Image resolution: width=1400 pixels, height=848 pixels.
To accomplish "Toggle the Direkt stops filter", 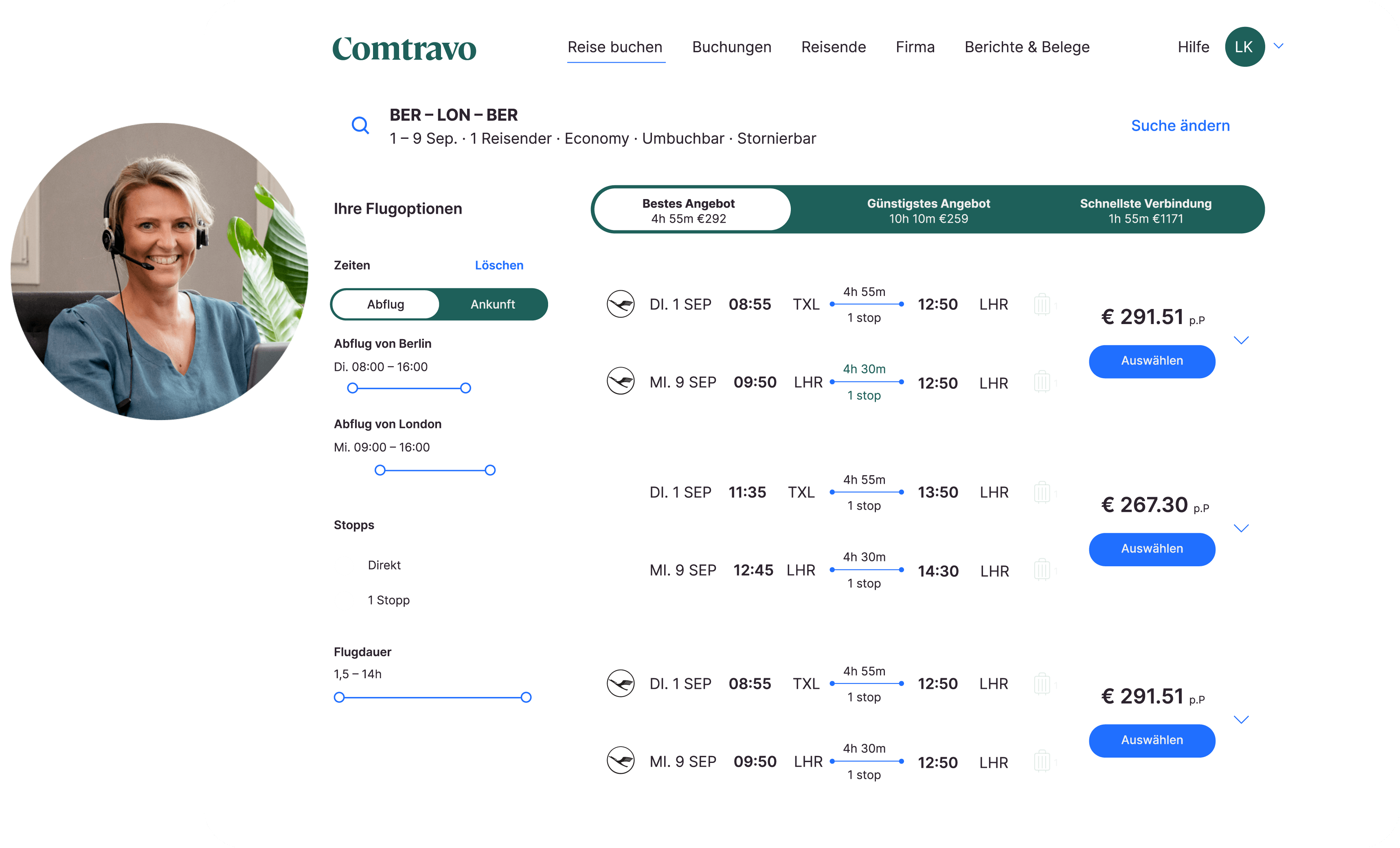I will [x=384, y=565].
